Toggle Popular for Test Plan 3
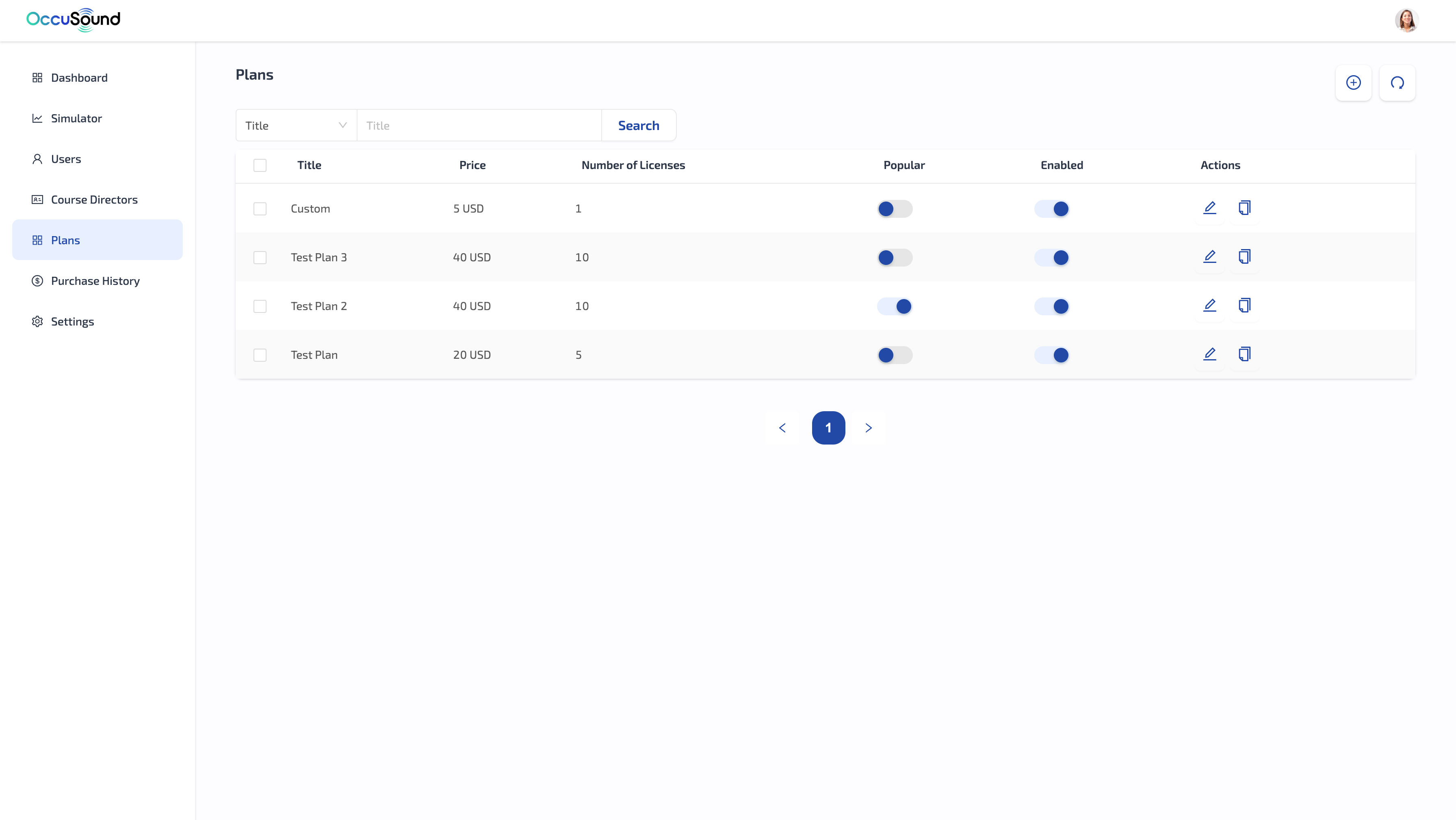The image size is (1456, 820). click(895, 257)
